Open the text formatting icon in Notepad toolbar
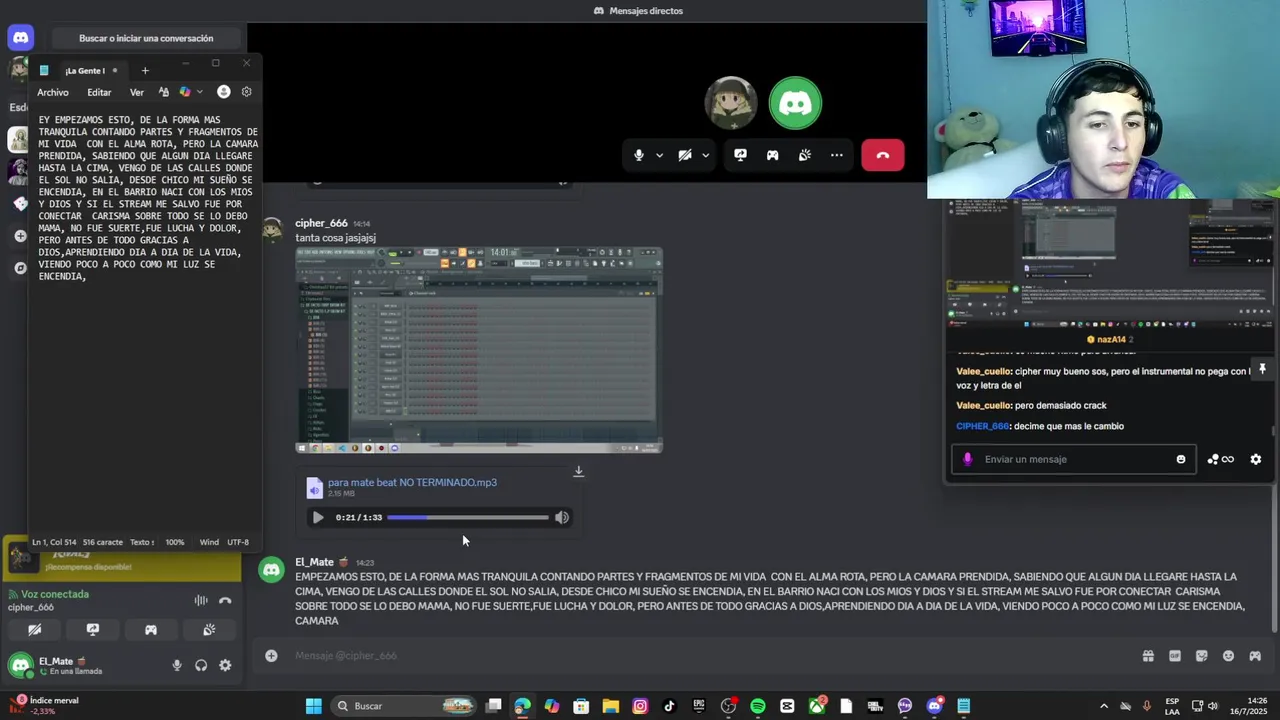 (164, 92)
